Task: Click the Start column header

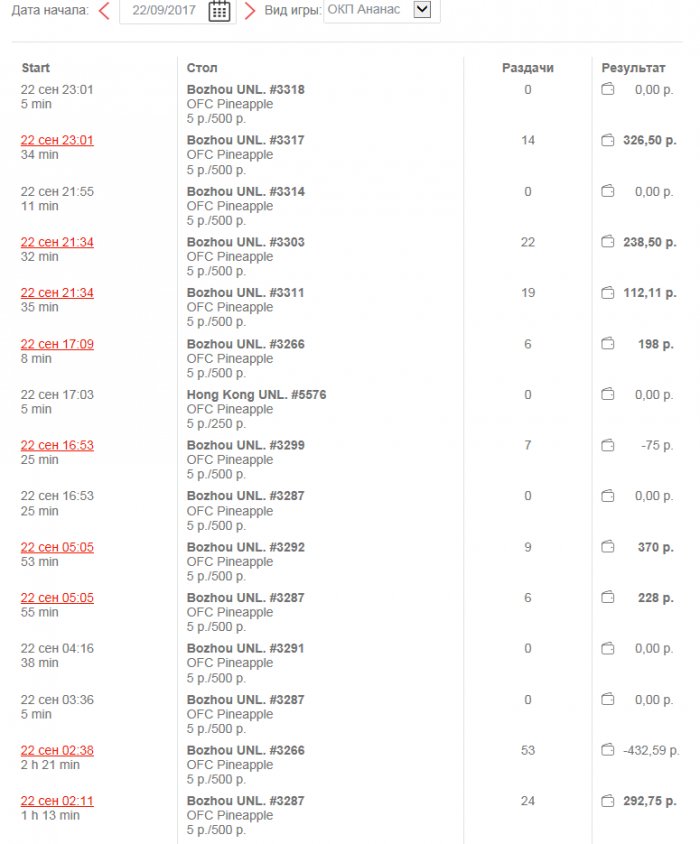Action: pos(36,68)
